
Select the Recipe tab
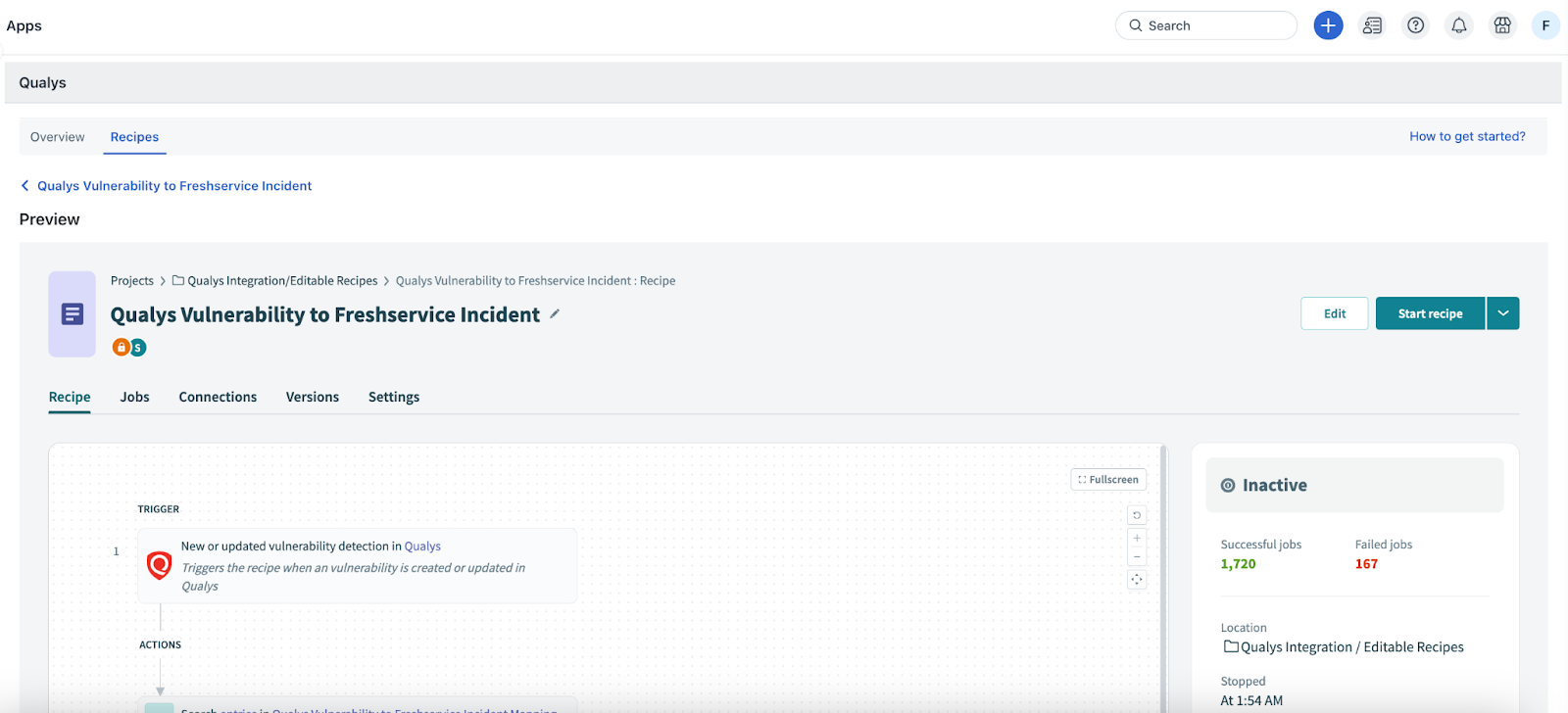point(70,397)
